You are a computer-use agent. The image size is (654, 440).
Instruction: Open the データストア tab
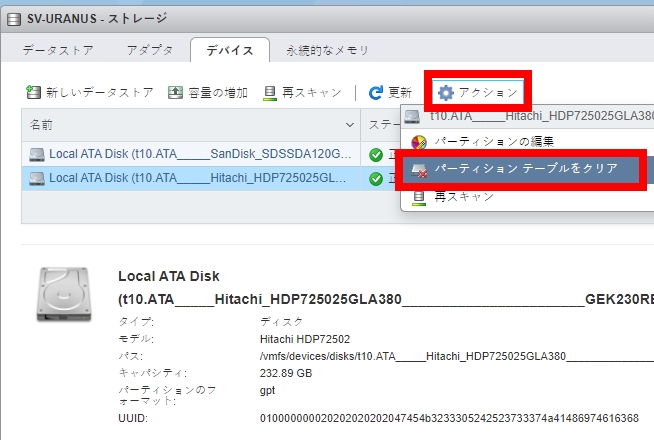click(58, 50)
